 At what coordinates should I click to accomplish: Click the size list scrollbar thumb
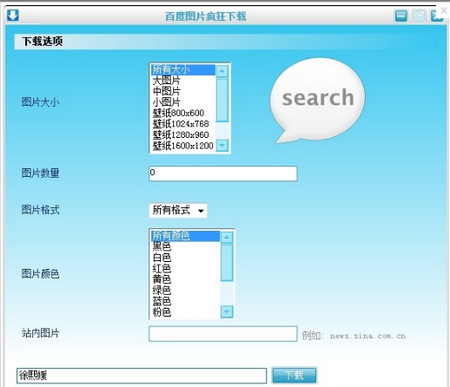pos(222,100)
